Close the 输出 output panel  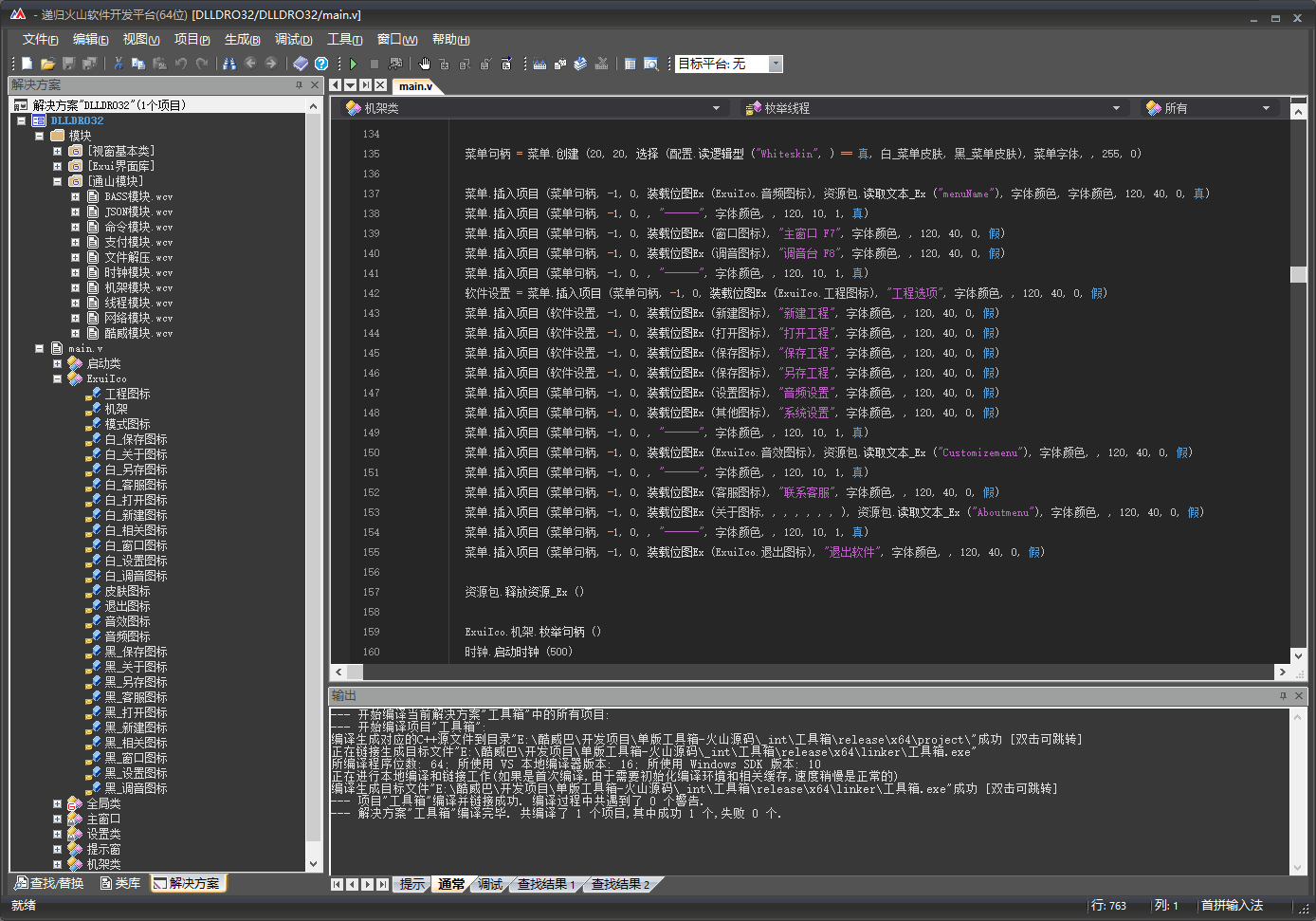click(x=1299, y=696)
